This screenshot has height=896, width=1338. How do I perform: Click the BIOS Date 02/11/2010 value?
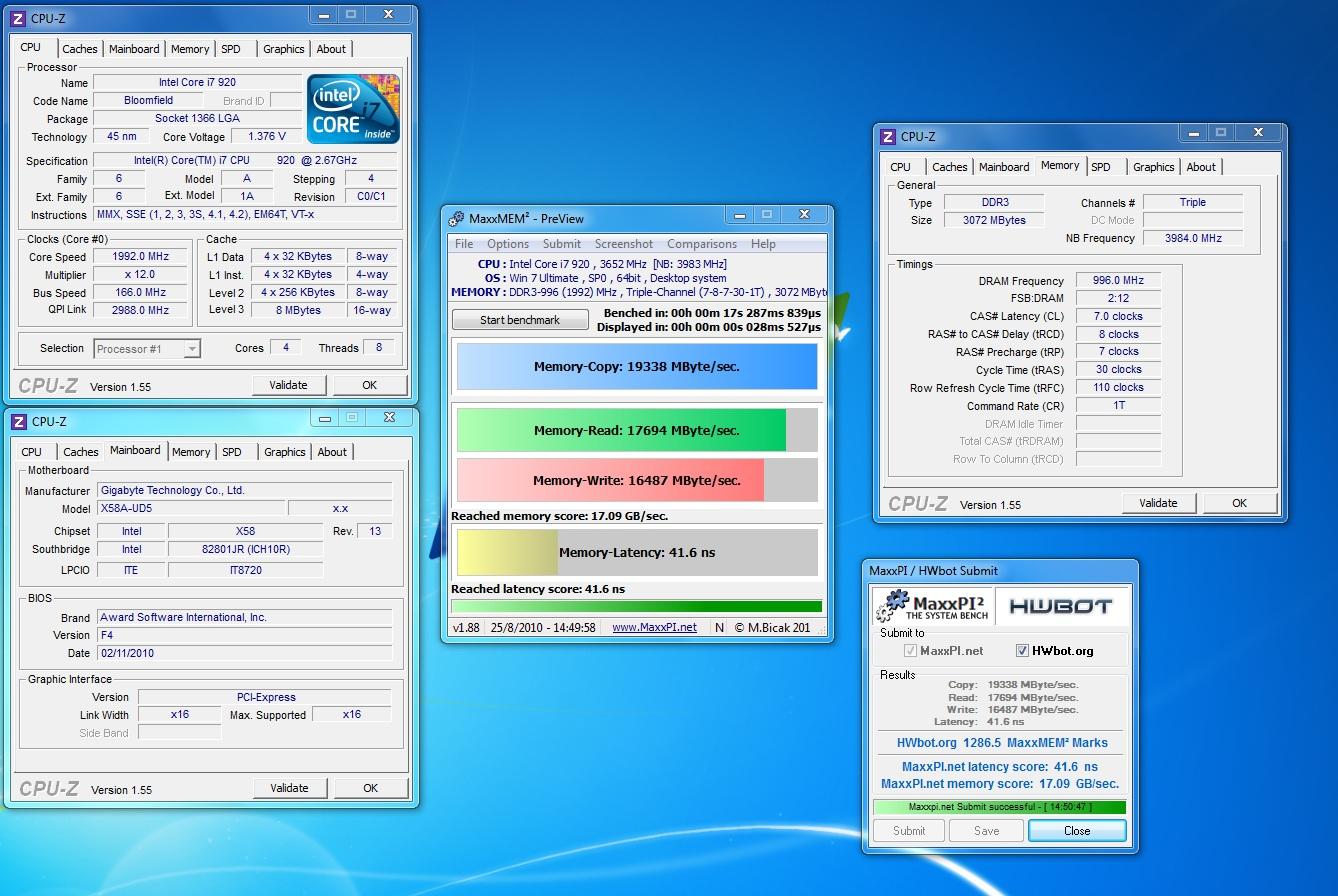245,653
